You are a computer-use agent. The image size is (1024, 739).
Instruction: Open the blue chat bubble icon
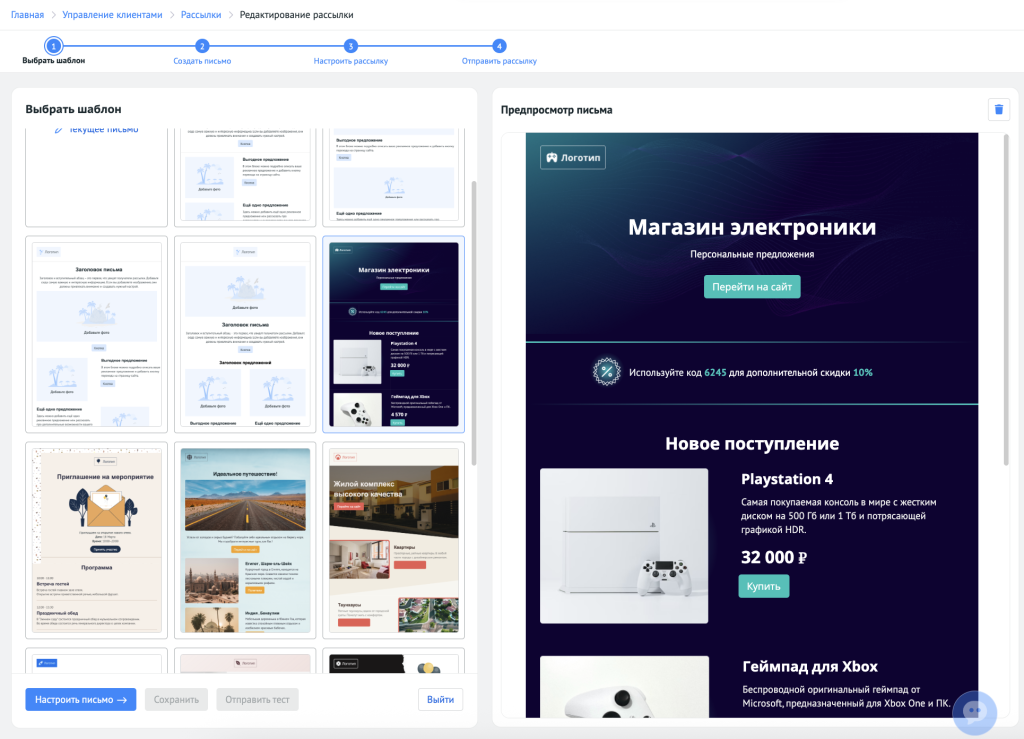pos(974,712)
